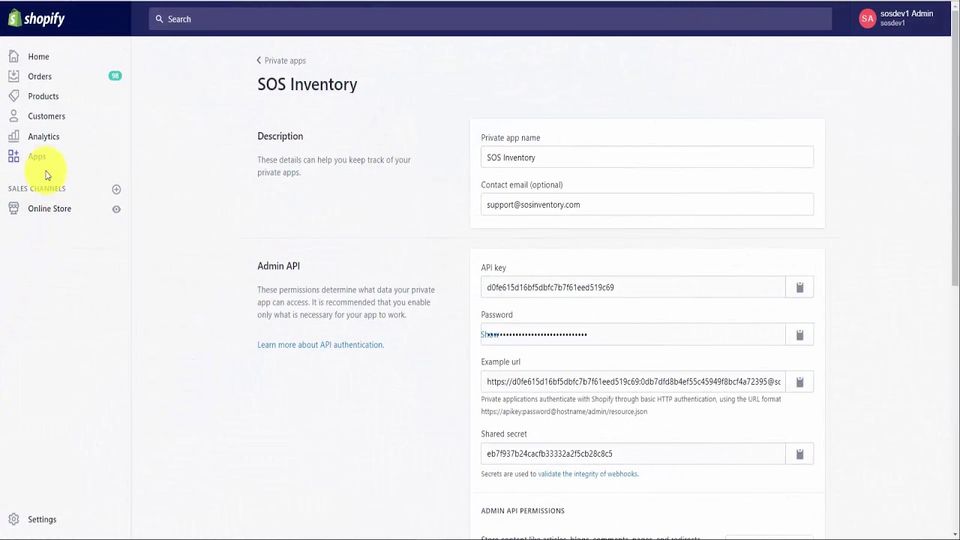Open the Products tag icon

tap(13, 96)
